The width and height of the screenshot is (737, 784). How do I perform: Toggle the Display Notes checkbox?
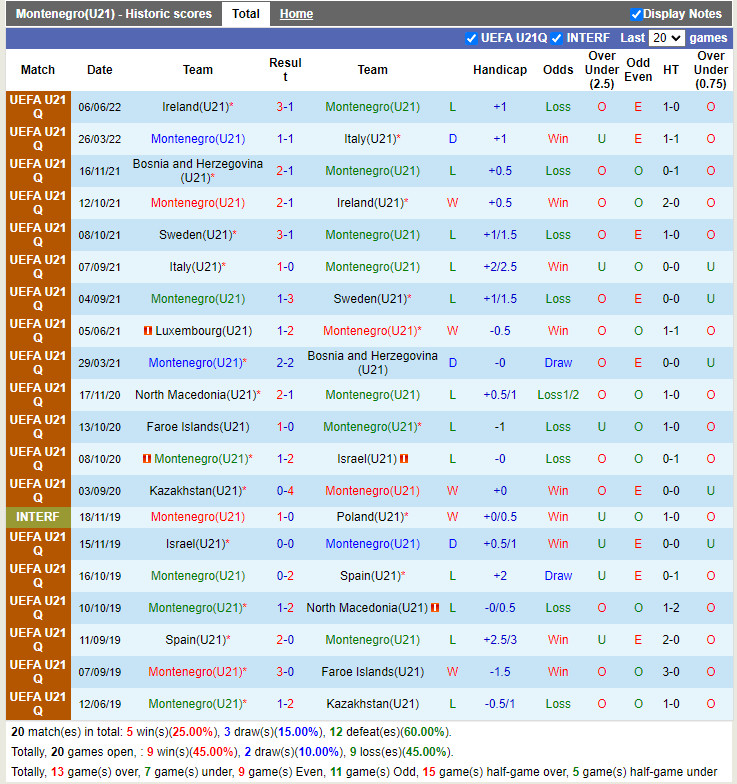[636, 14]
